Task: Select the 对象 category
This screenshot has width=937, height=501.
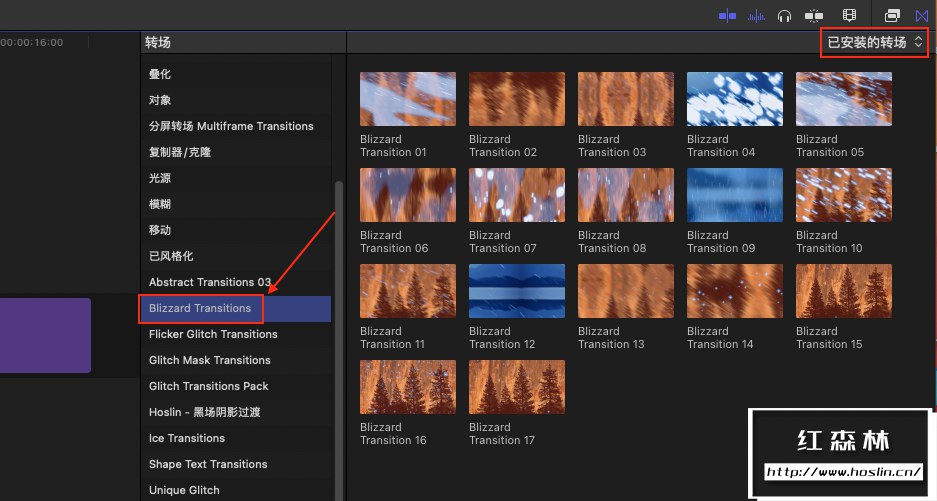Action: [x=235, y=100]
